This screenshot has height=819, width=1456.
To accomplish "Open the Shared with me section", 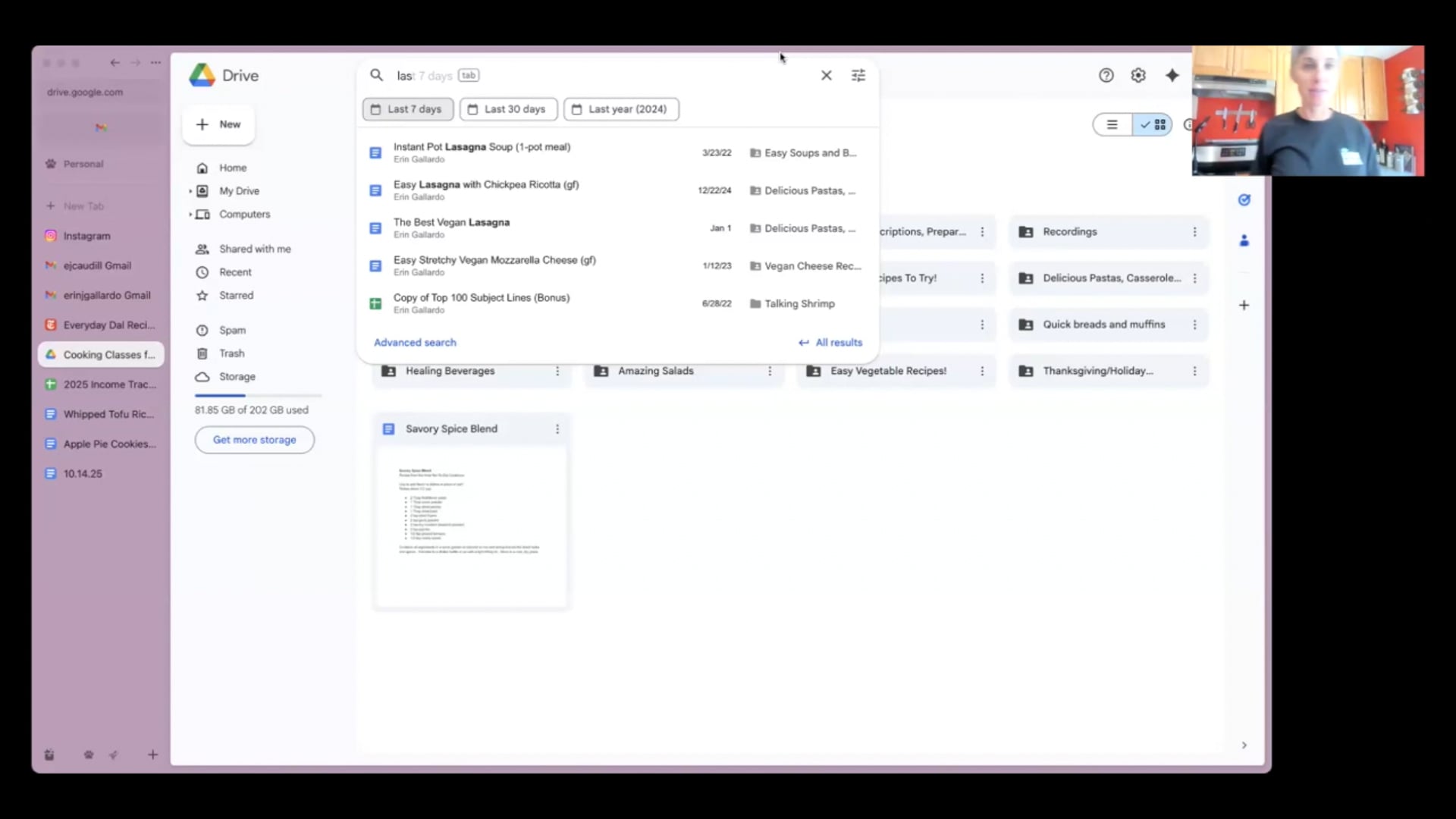I will [x=255, y=249].
